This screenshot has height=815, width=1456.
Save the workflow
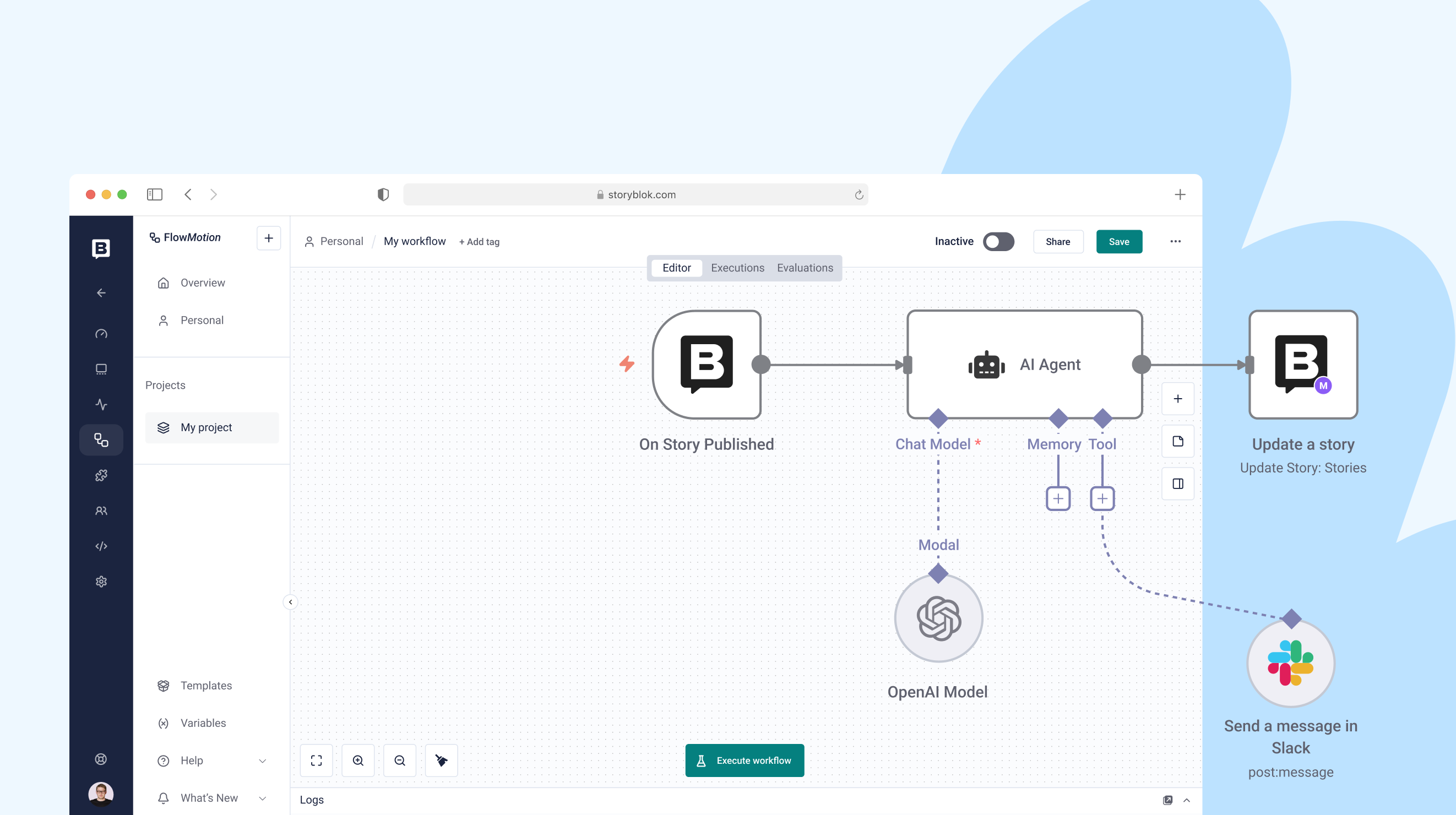pos(1118,241)
